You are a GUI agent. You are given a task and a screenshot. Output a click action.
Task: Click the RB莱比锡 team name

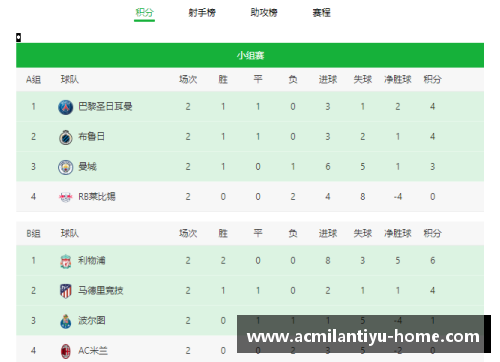[x=97, y=196]
